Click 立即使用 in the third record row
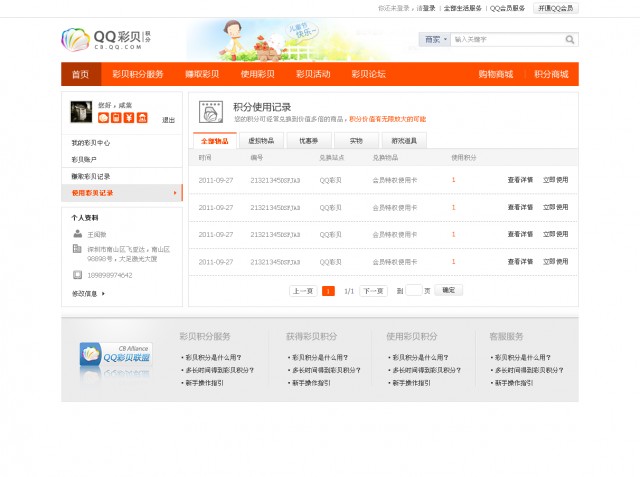Viewport: 640px width, 477px height. point(556,234)
